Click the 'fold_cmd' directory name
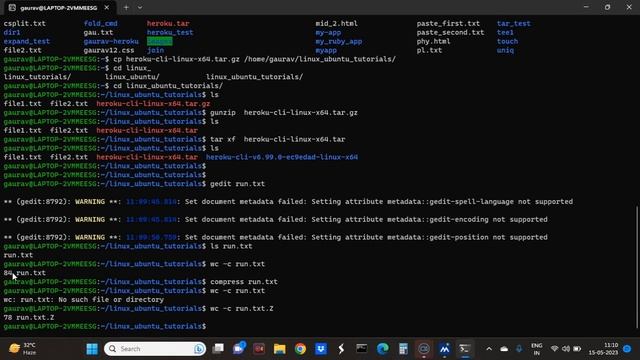This screenshot has height=360, width=640. (x=100, y=24)
